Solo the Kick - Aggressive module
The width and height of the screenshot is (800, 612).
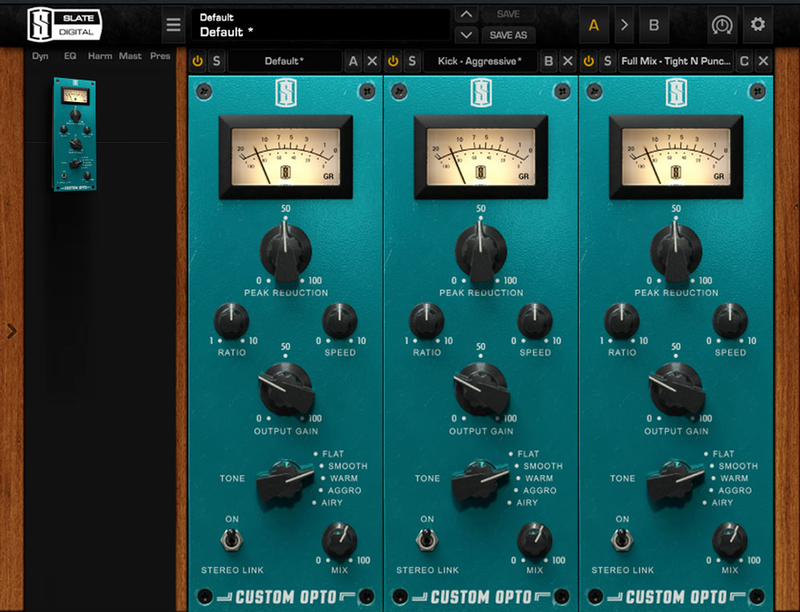(412, 61)
